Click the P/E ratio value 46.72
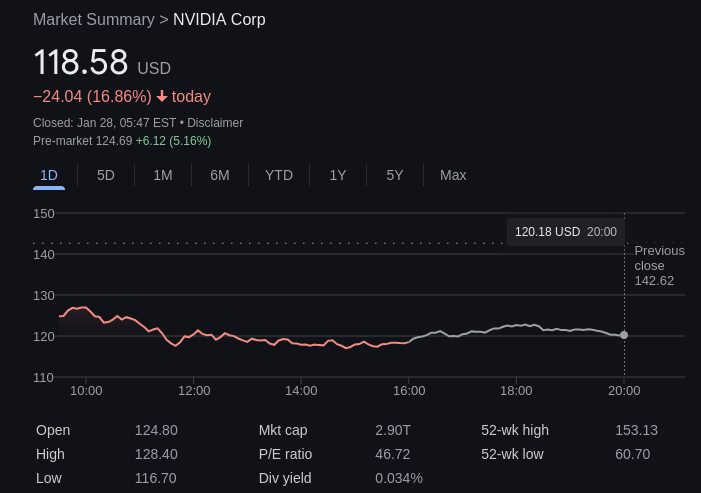701x493 pixels. point(393,455)
